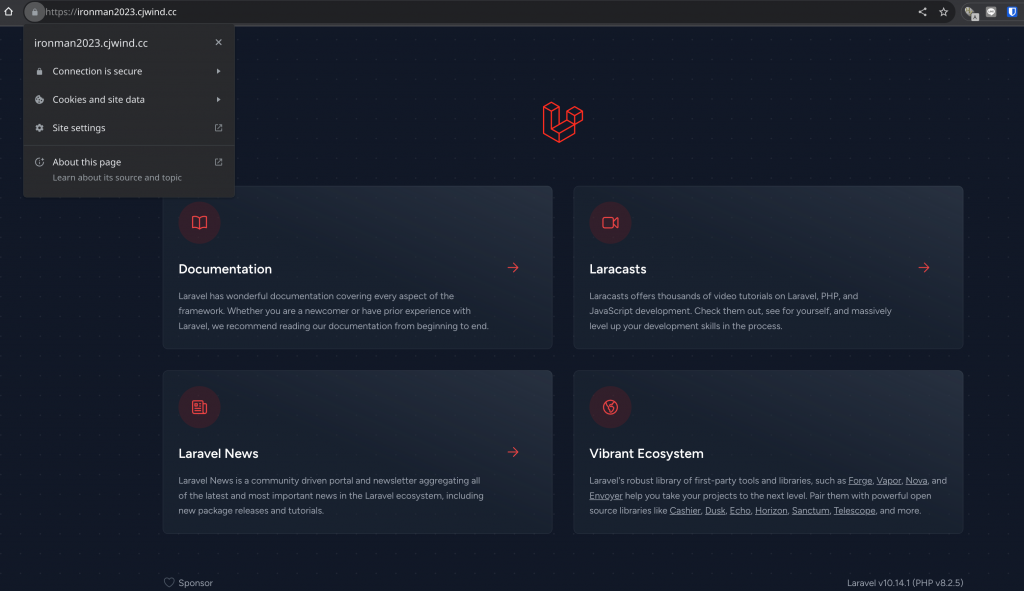Image resolution: width=1024 pixels, height=591 pixels.
Task: Open the Nova link
Action: (x=916, y=481)
